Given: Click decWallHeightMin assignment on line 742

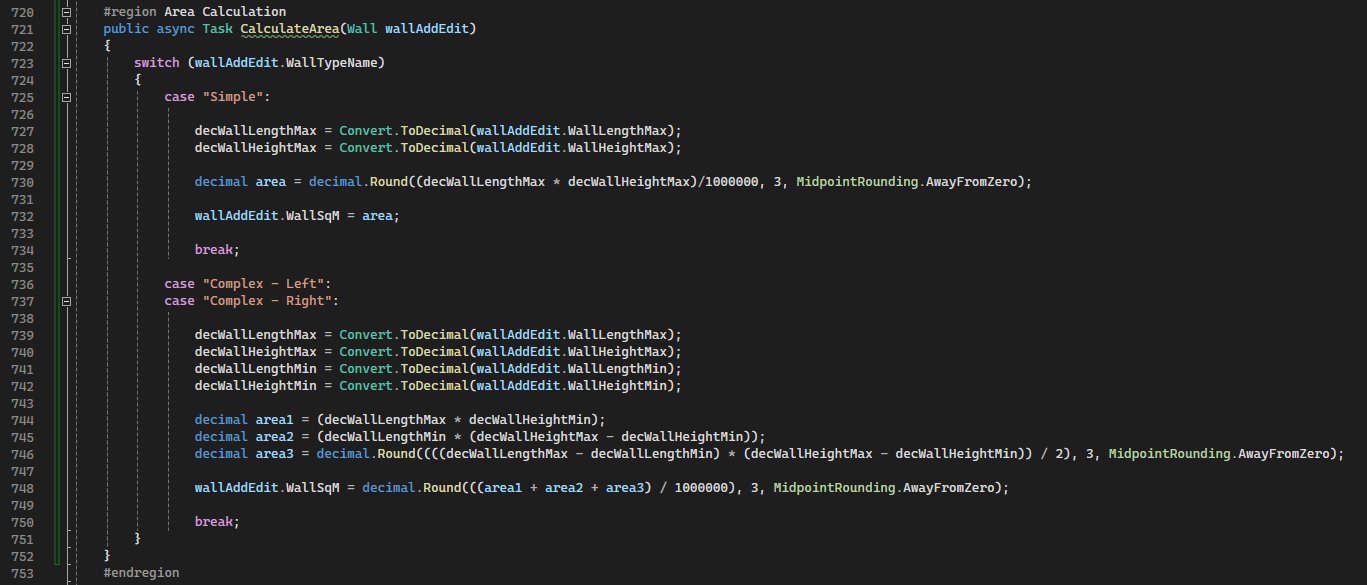Looking at the screenshot, I should click(255, 386).
